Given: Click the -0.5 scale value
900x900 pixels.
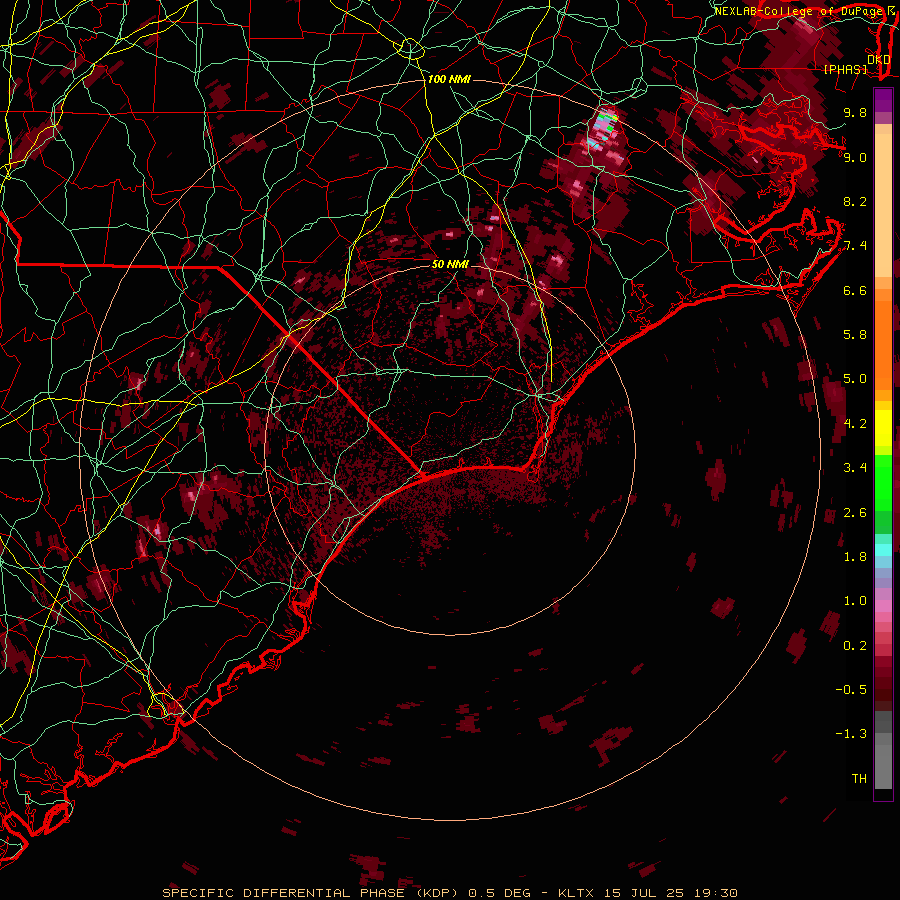Looking at the screenshot, I should click(x=851, y=690).
